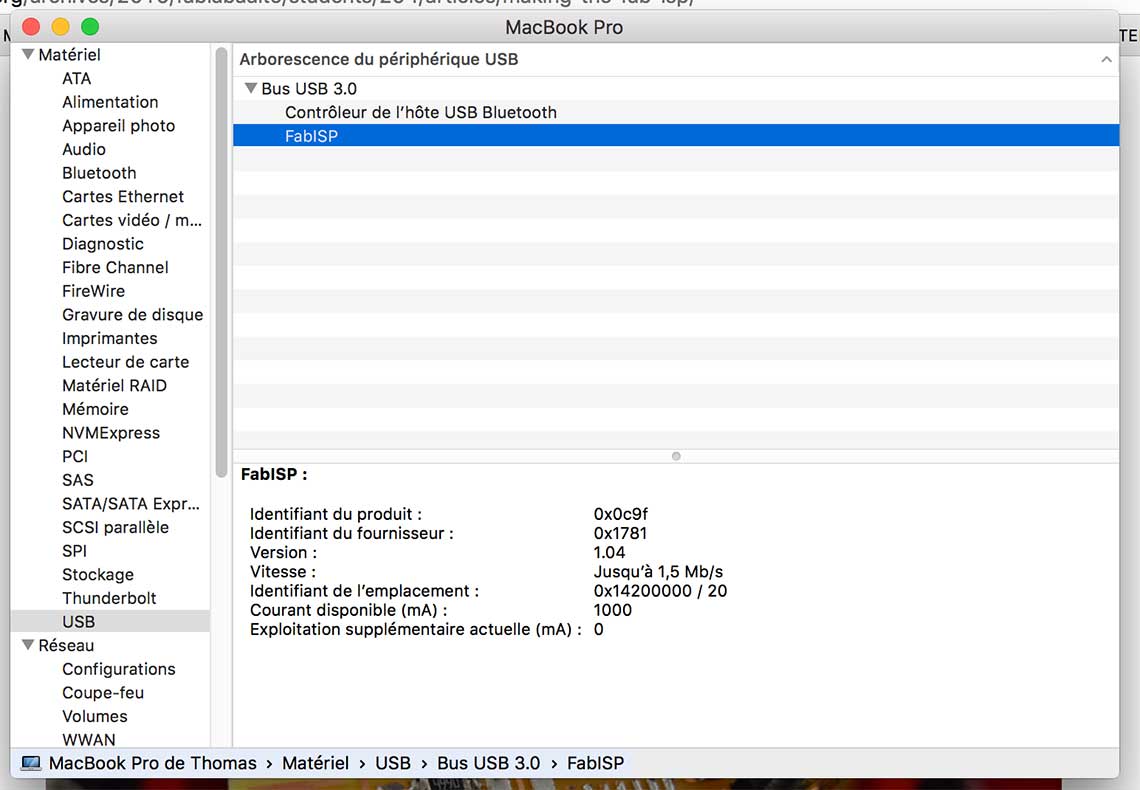Select Coupe-feu under Réseau
Viewport: 1140px width, 790px height.
click(x=103, y=693)
